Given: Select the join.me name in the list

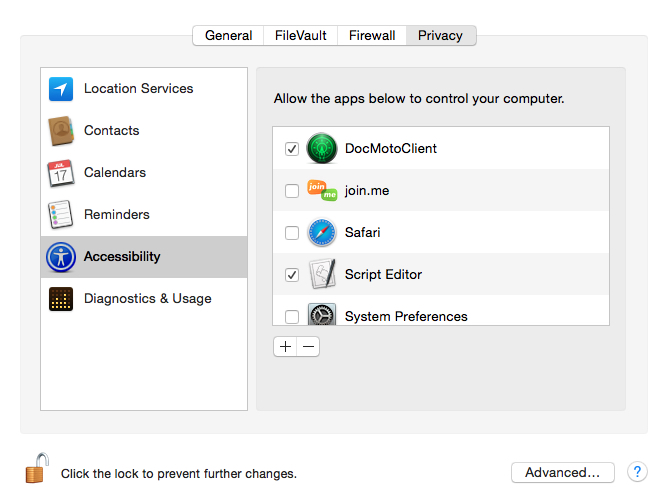Looking at the screenshot, I should (367, 190).
